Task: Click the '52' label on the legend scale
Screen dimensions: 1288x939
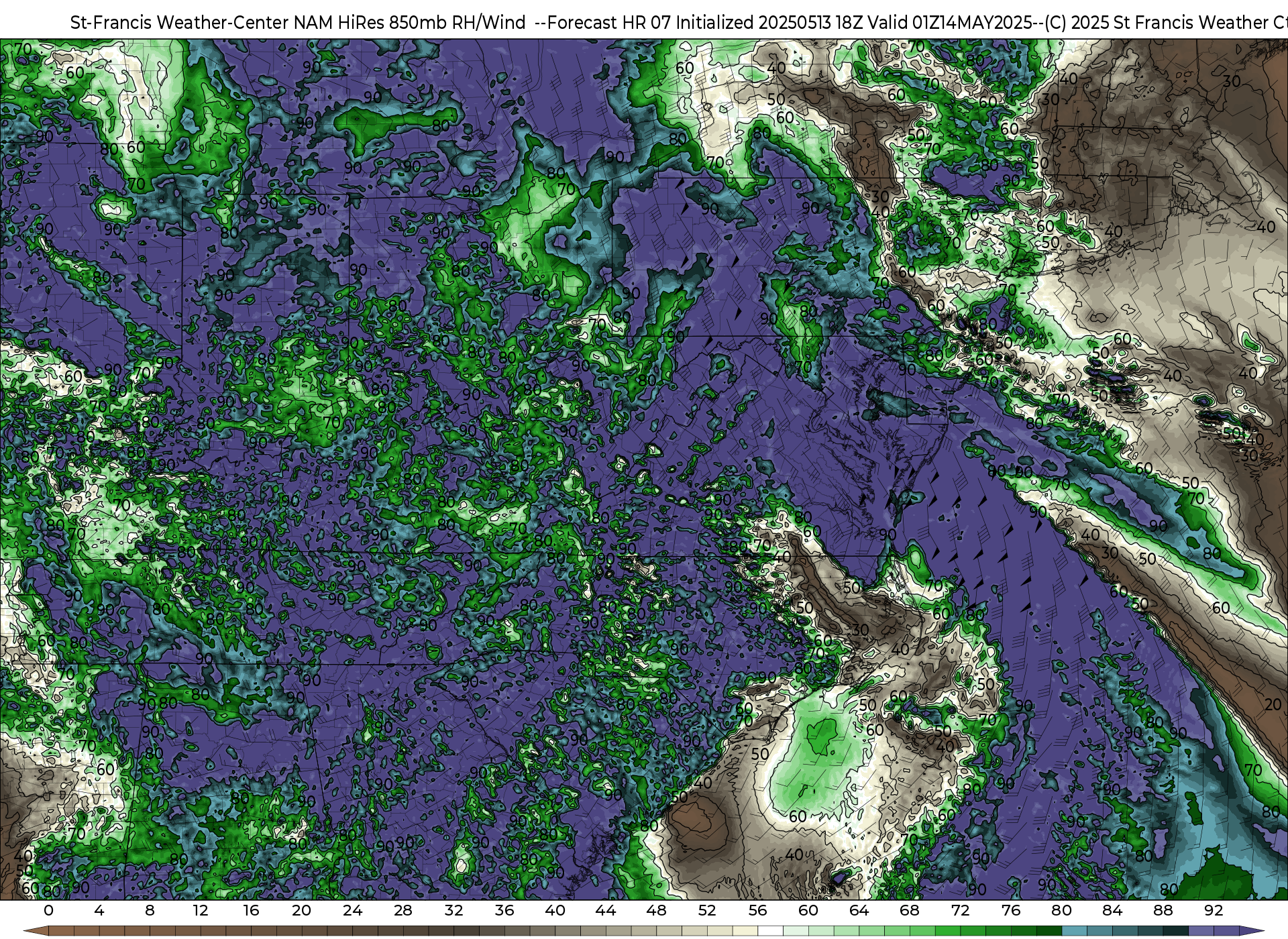Action: click(x=707, y=910)
